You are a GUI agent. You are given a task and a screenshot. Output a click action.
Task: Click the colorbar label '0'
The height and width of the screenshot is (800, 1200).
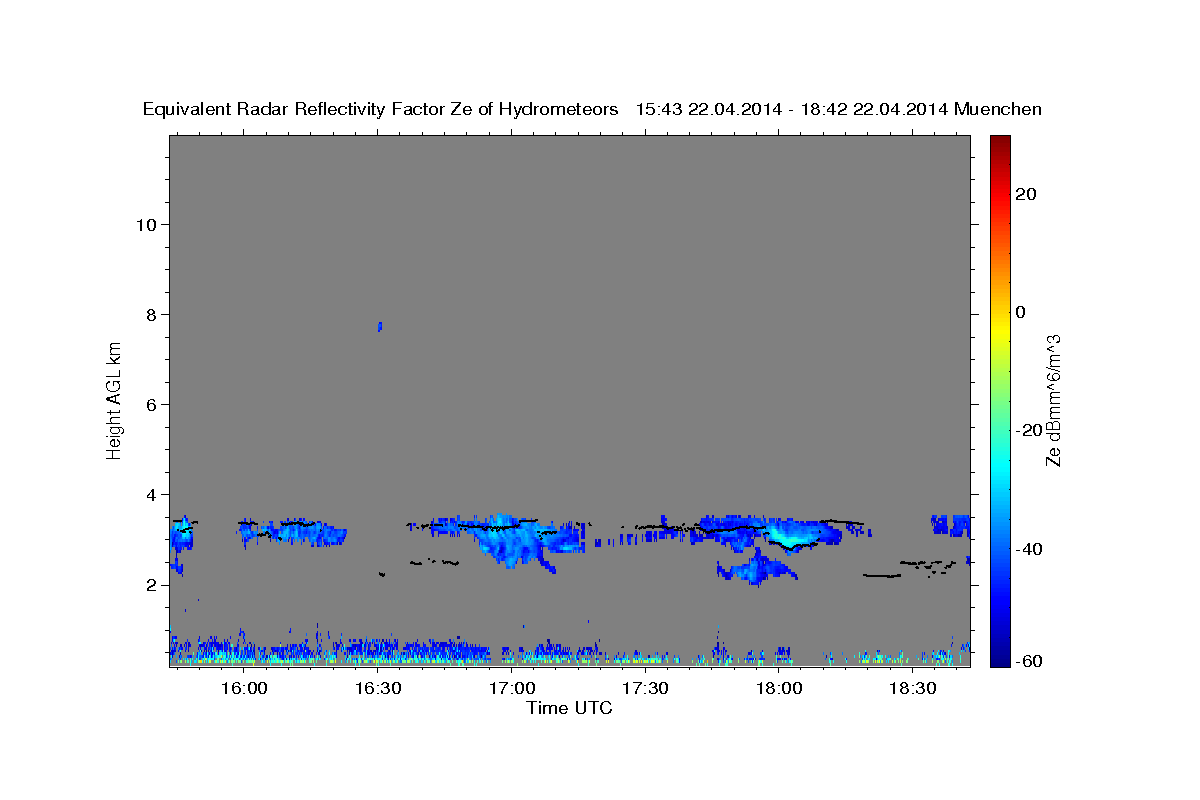pos(1020,312)
